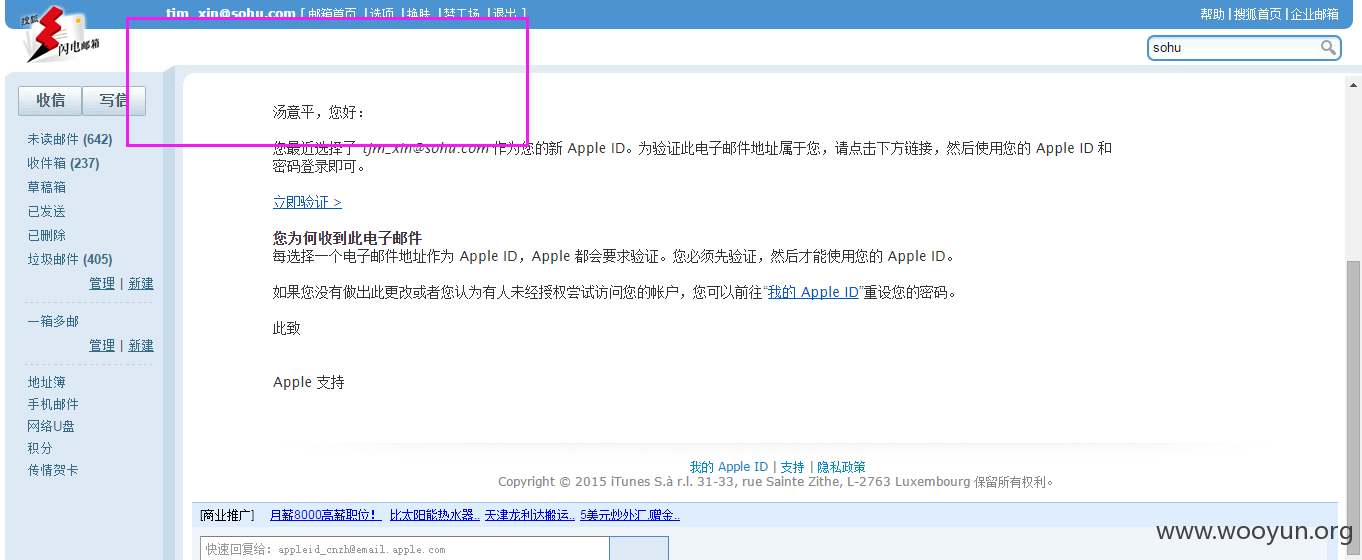This screenshot has width=1362, height=560.
Task: Click the footer 支持 link
Action: click(x=792, y=467)
